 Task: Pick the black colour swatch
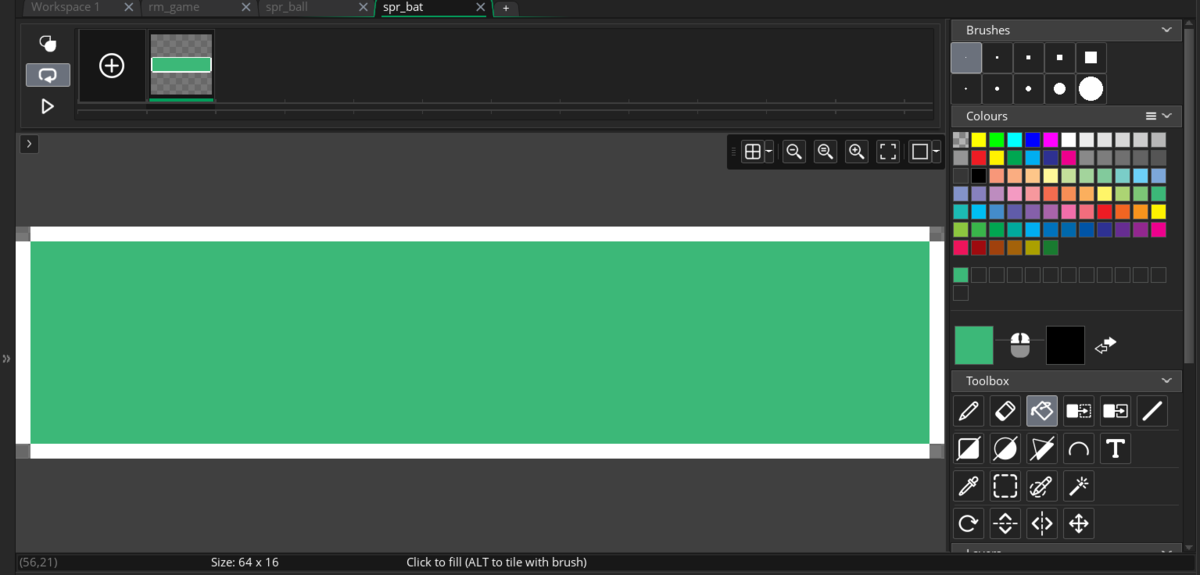[x=979, y=176]
